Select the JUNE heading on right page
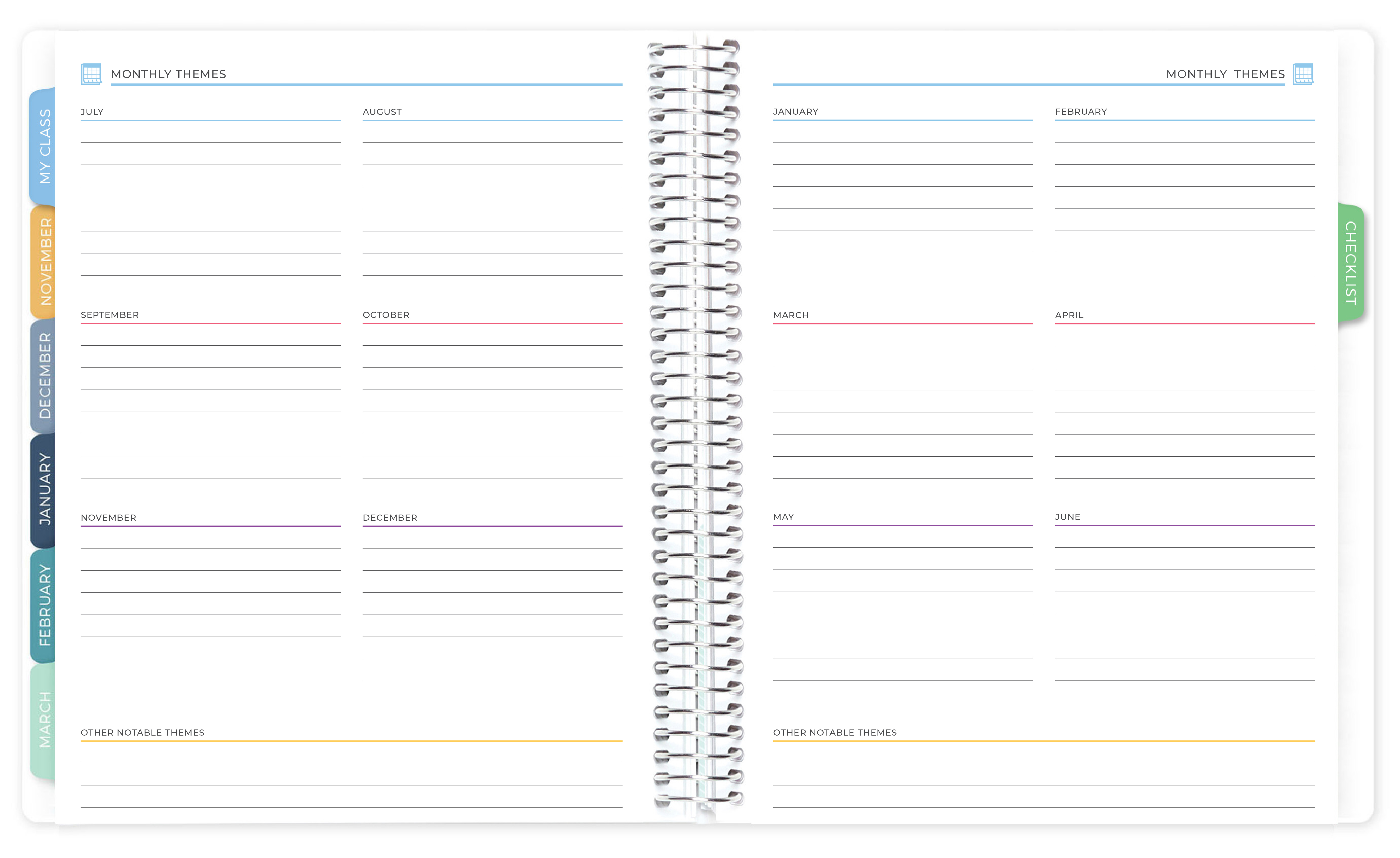Image resolution: width=1400 pixels, height=858 pixels. pos(1068,516)
